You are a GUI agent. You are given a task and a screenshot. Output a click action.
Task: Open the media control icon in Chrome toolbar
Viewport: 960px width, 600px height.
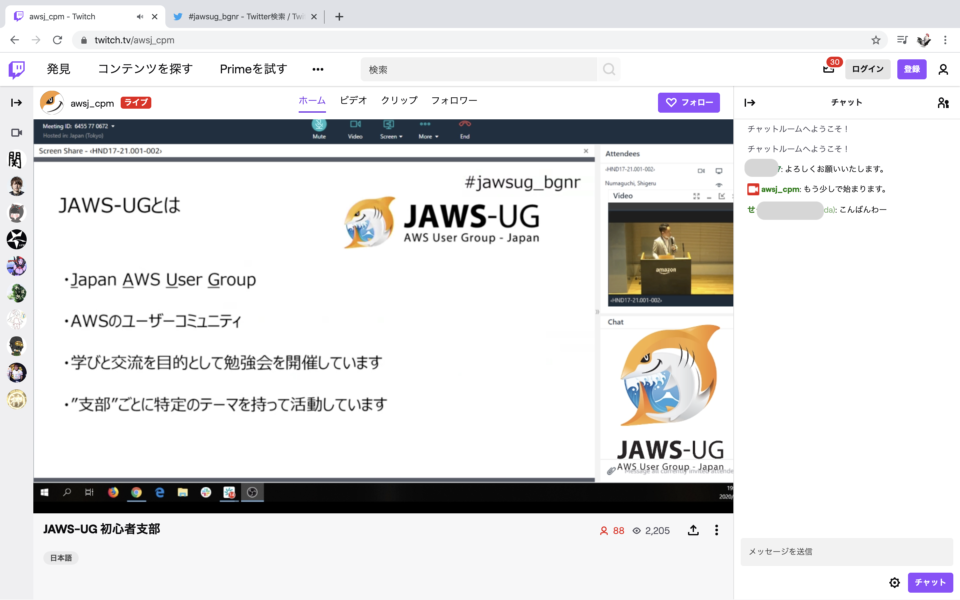click(902, 40)
